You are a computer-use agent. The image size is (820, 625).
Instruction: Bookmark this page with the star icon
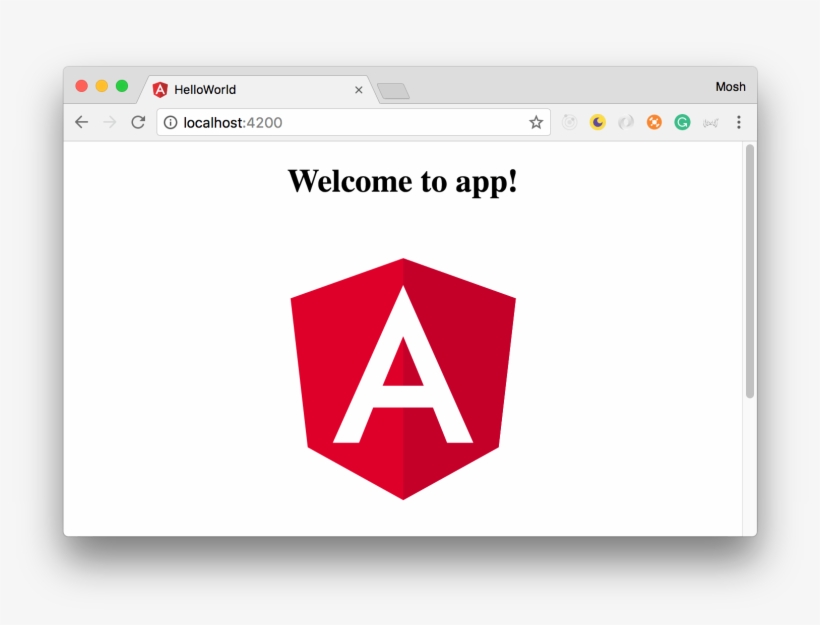pos(536,122)
